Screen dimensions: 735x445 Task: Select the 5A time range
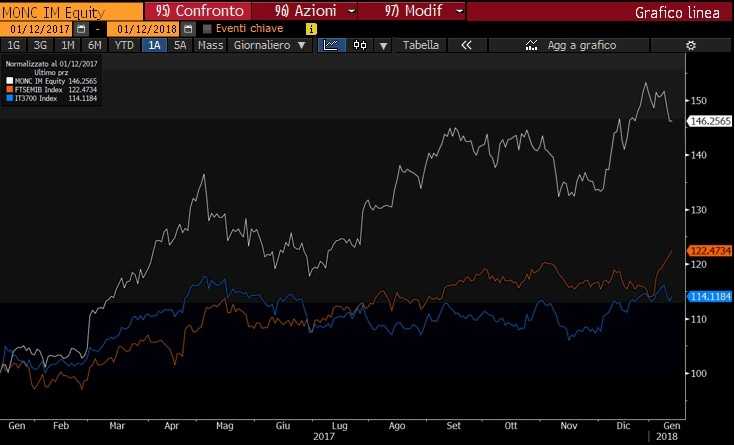pos(180,45)
